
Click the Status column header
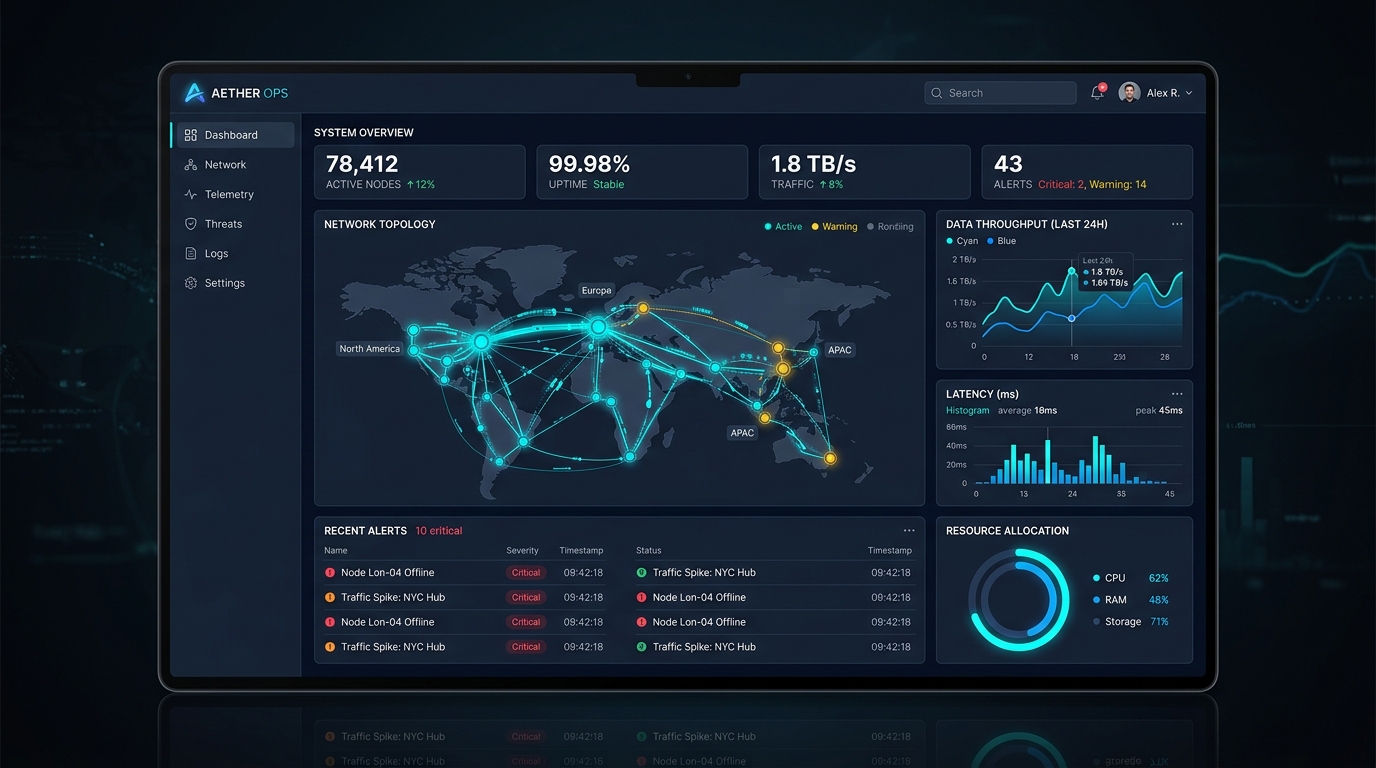coord(649,551)
